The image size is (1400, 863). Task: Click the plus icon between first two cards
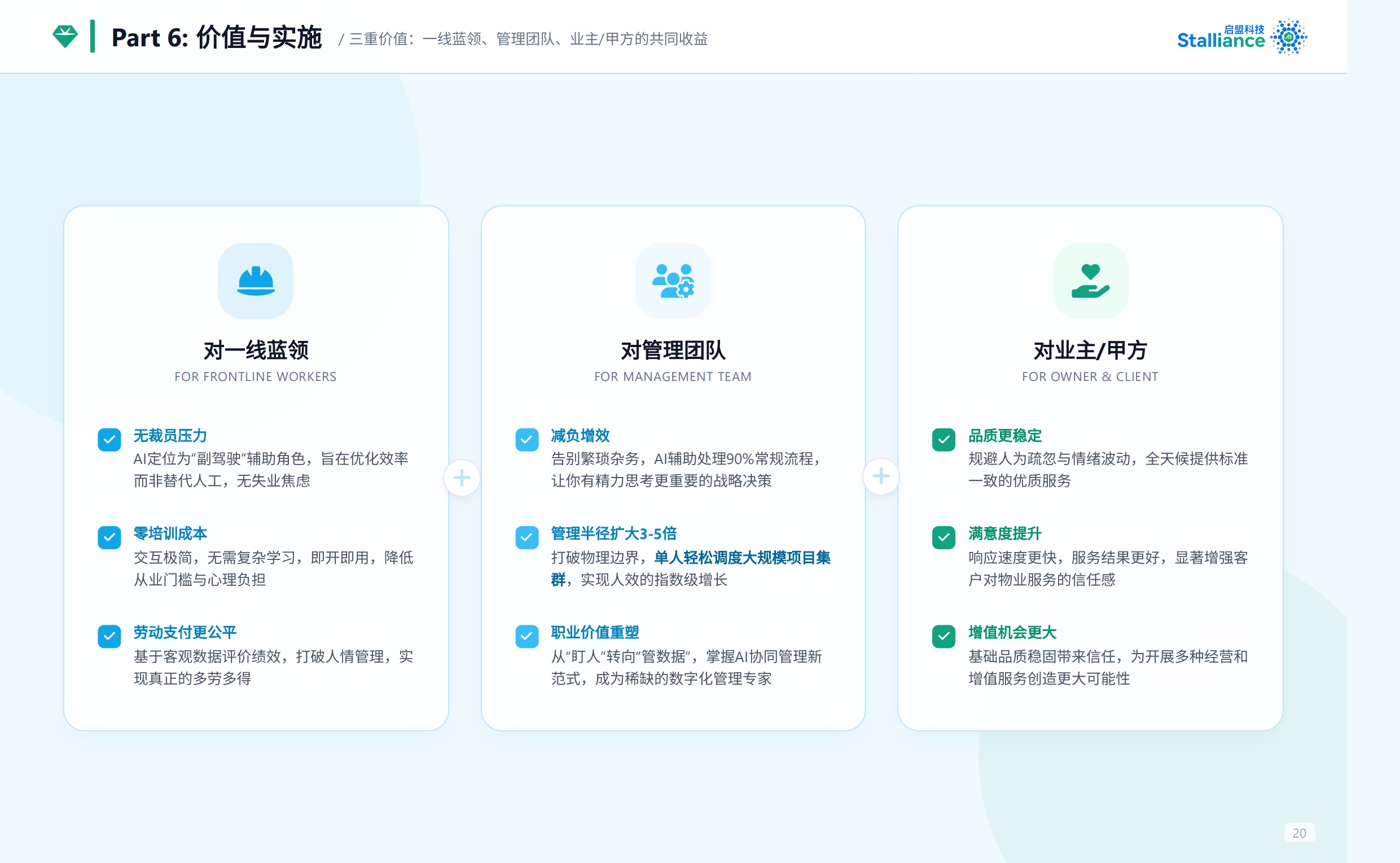tap(462, 478)
